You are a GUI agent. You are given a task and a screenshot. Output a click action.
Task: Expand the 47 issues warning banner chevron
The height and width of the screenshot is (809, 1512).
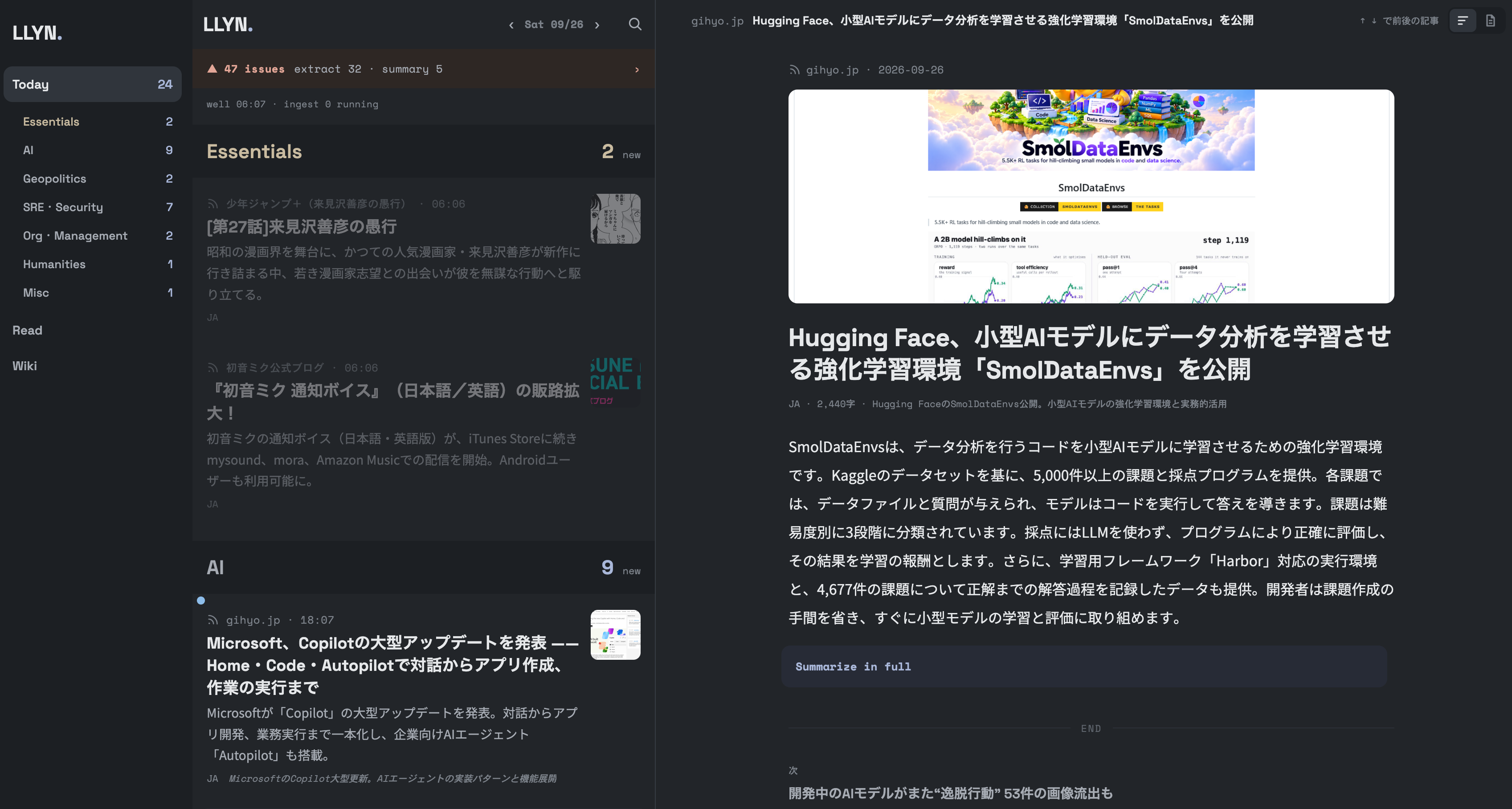(637, 70)
